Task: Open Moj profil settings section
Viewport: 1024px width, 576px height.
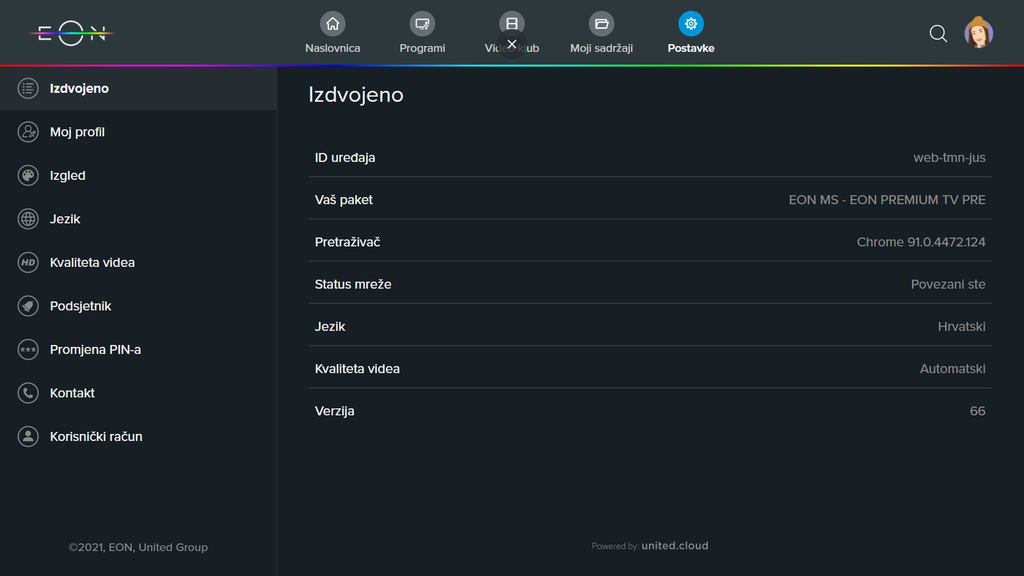Action: pyautogui.click(x=77, y=132)
